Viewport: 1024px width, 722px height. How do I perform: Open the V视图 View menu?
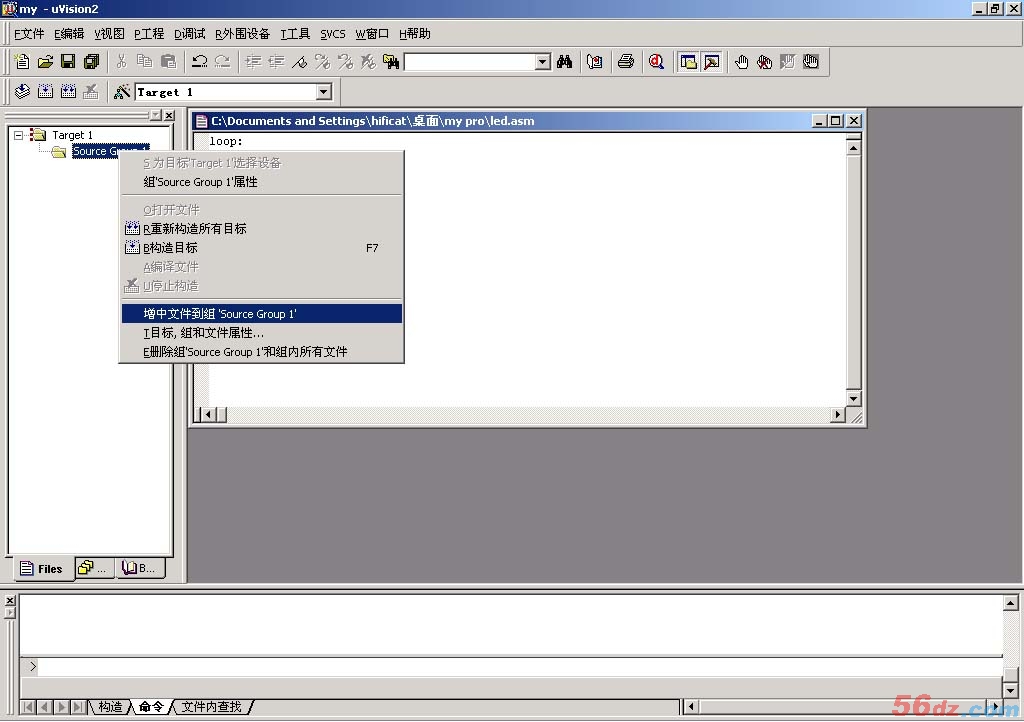(x=109, y=34)
